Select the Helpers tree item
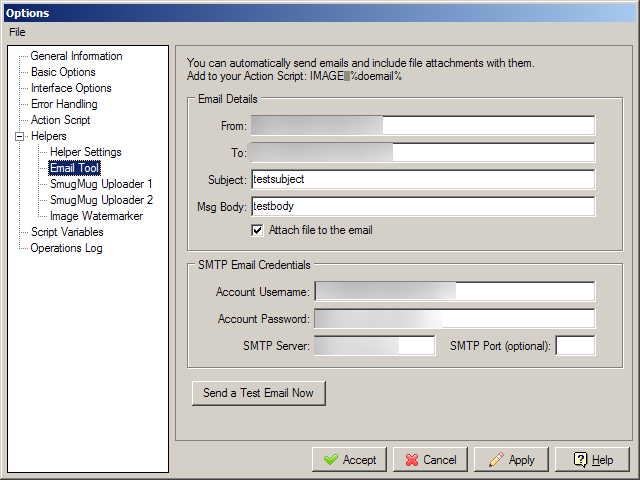Screen dimensions: 640x480 click(49, 136)
